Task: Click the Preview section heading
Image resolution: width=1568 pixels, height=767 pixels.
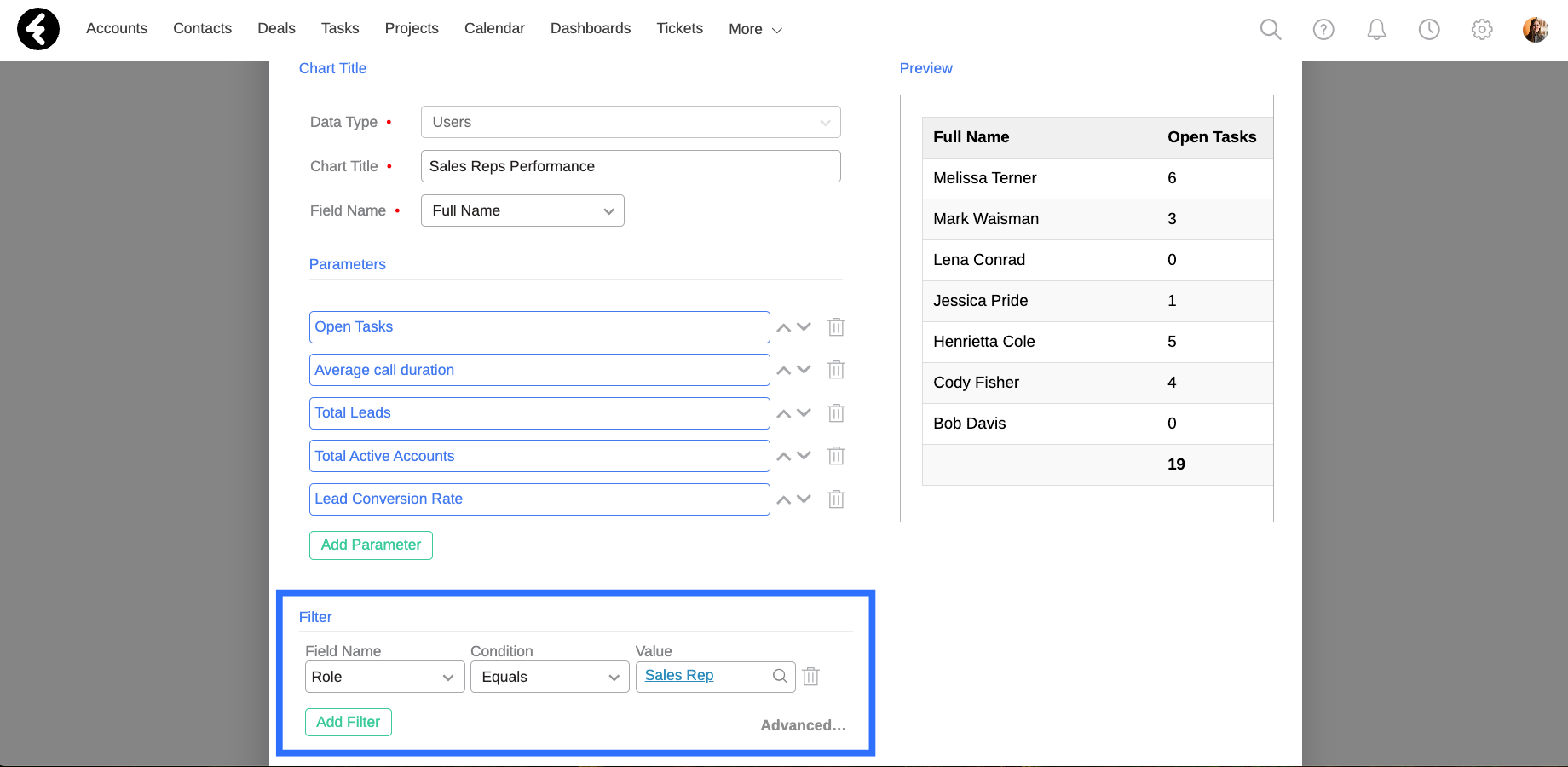Action: pyautogui.click(x=925, y=68)
